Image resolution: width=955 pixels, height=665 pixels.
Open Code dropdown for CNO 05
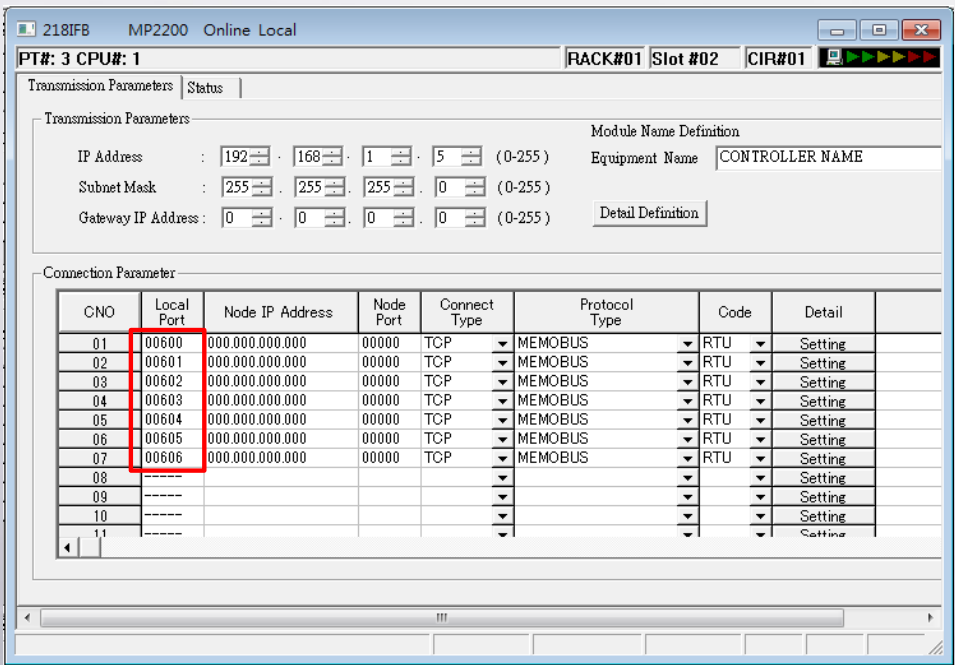(760, 420)
